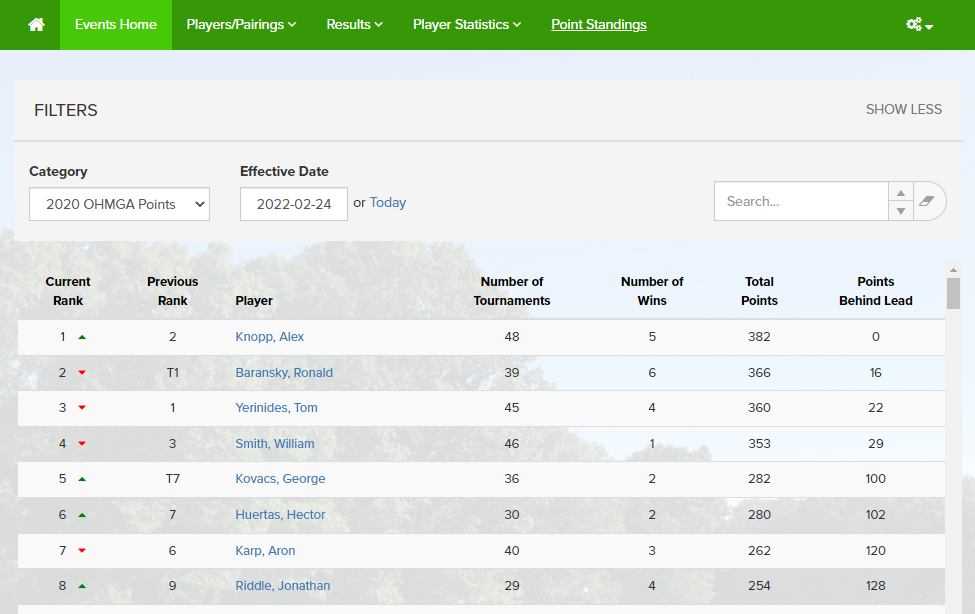The image size is (975, 614).
Task: Open the settings gears menu
Action: 918,25
